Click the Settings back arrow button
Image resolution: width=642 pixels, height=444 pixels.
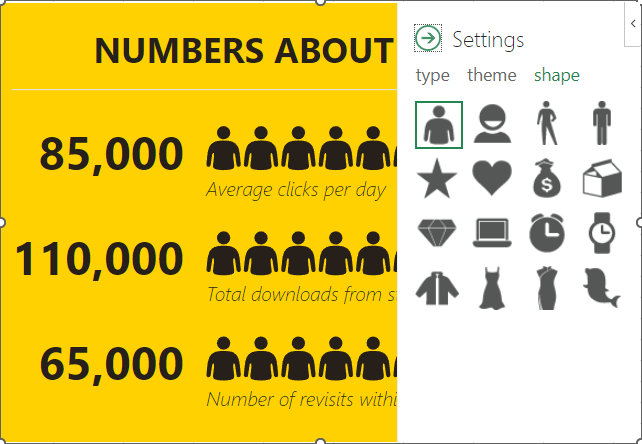[427, 38]
